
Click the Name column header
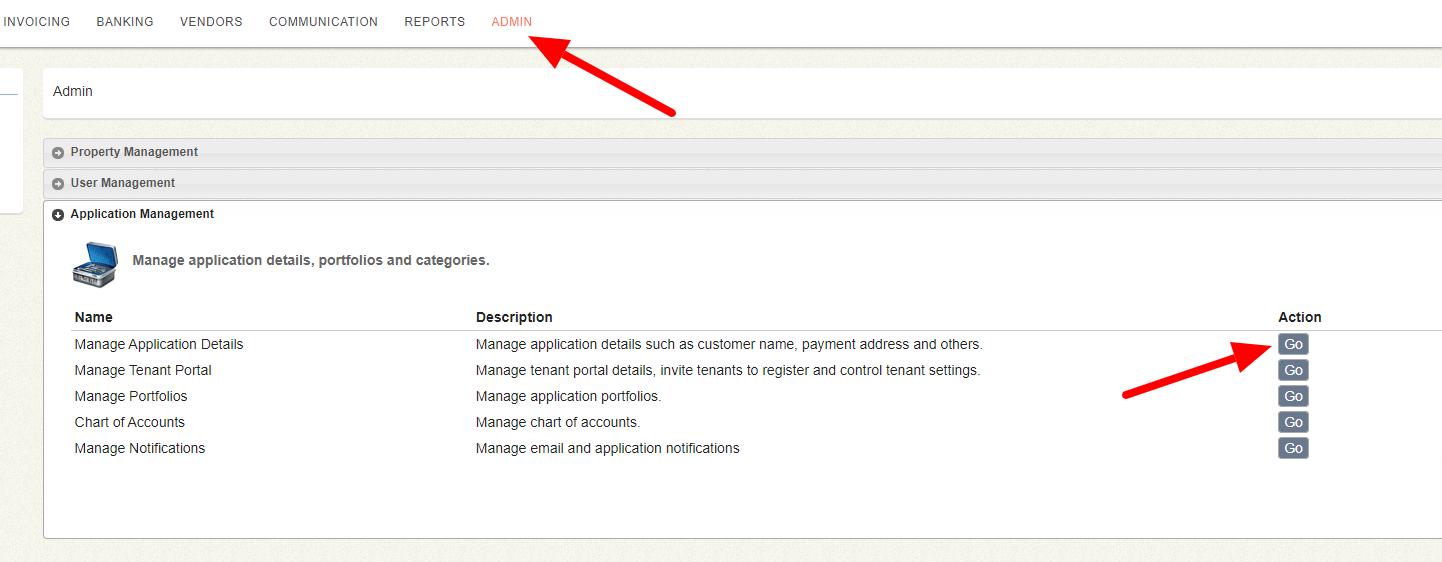(x=94, y=317)
